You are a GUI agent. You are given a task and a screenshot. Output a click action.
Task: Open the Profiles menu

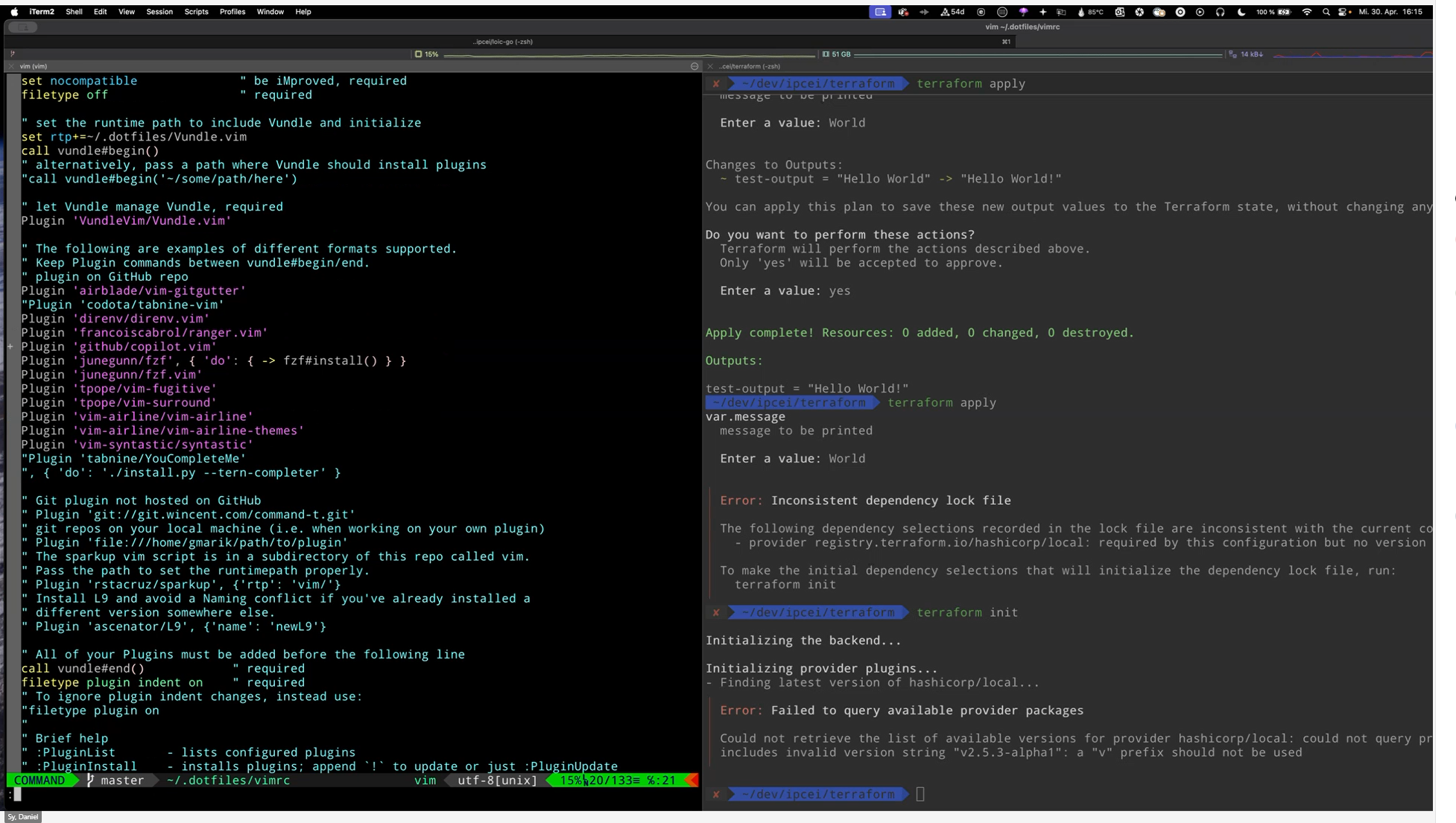coord(232,12)
